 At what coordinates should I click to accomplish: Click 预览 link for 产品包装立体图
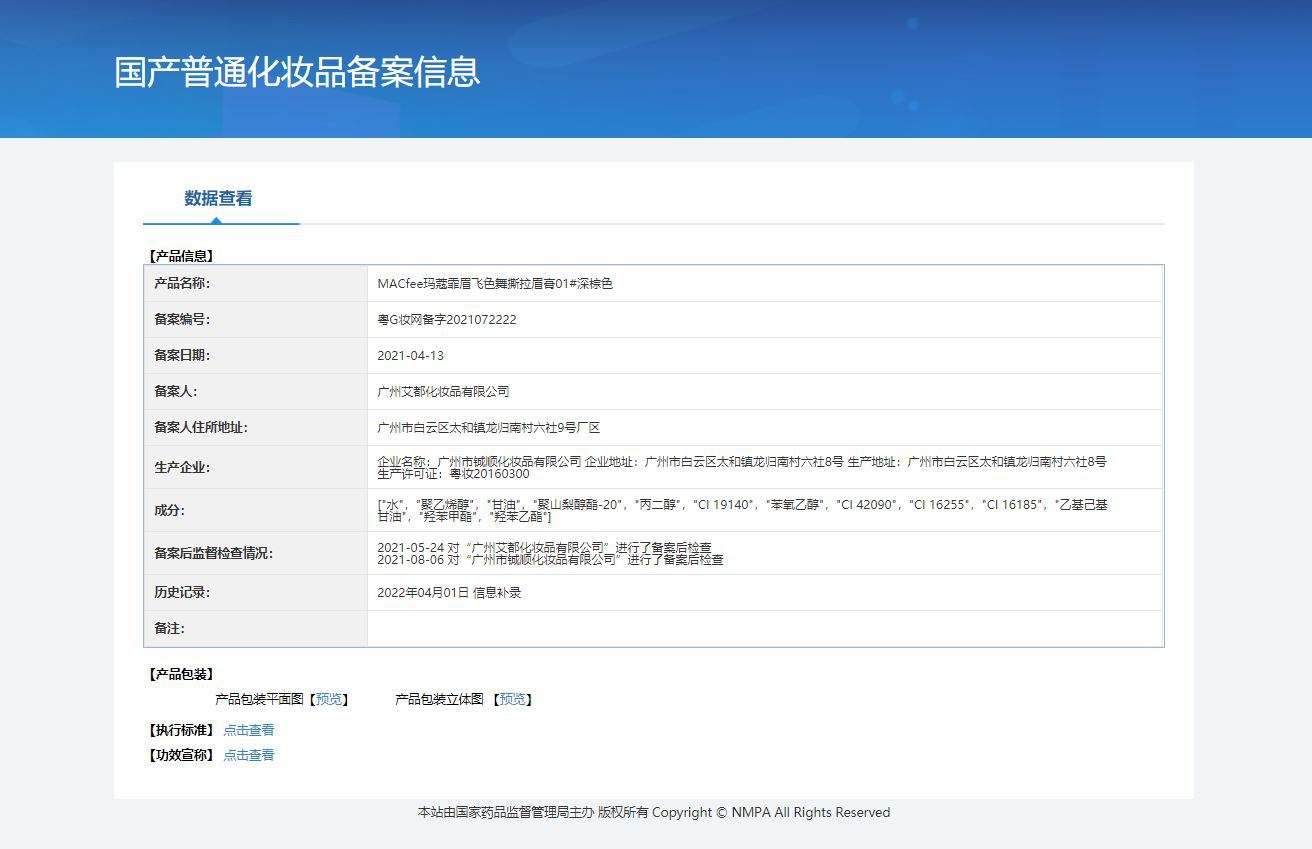512,699
